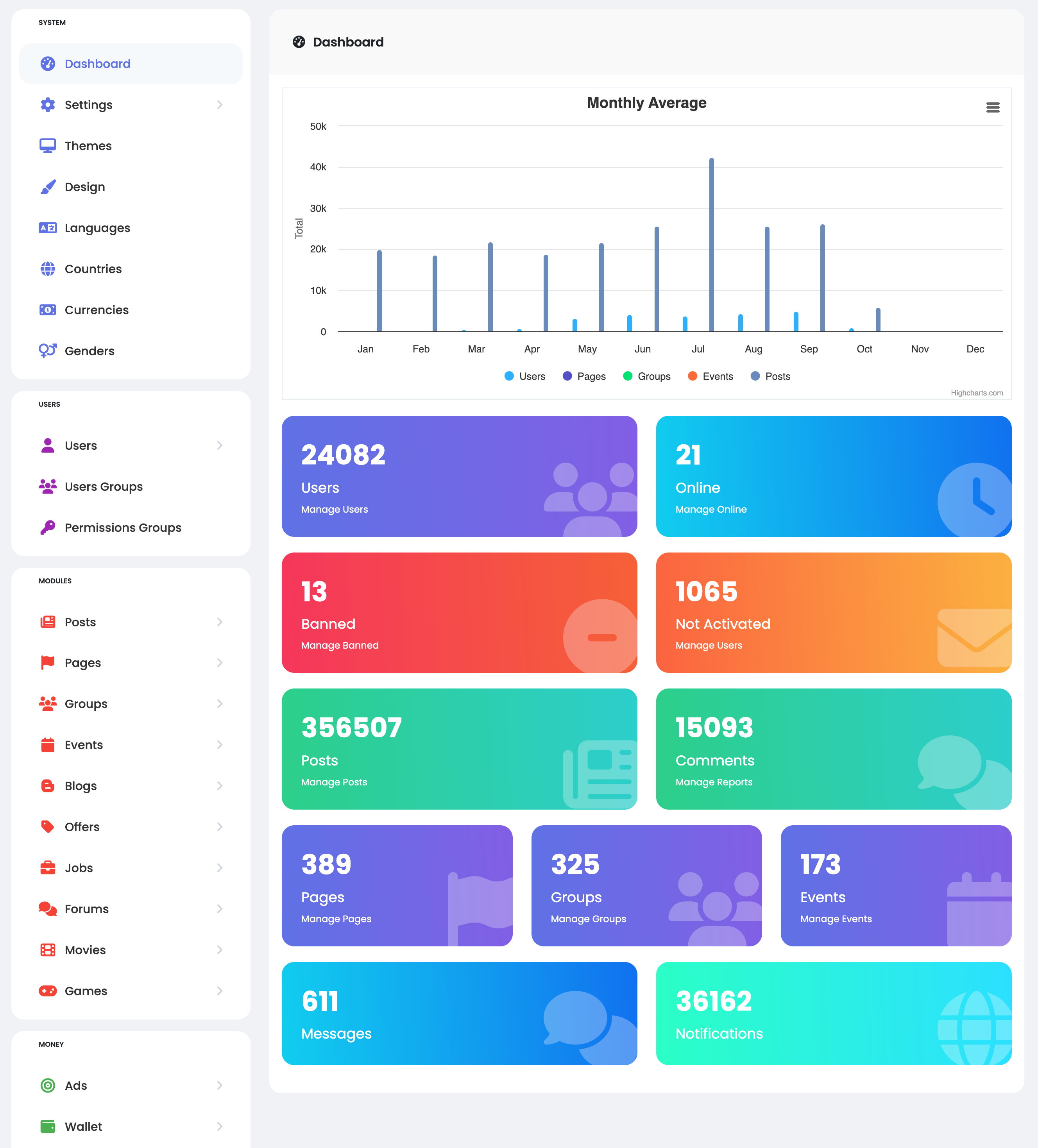The height and width of the screenshot is (1148, 1038).
Task: Expand the Posts module chevron
Action: coord(219,622)
